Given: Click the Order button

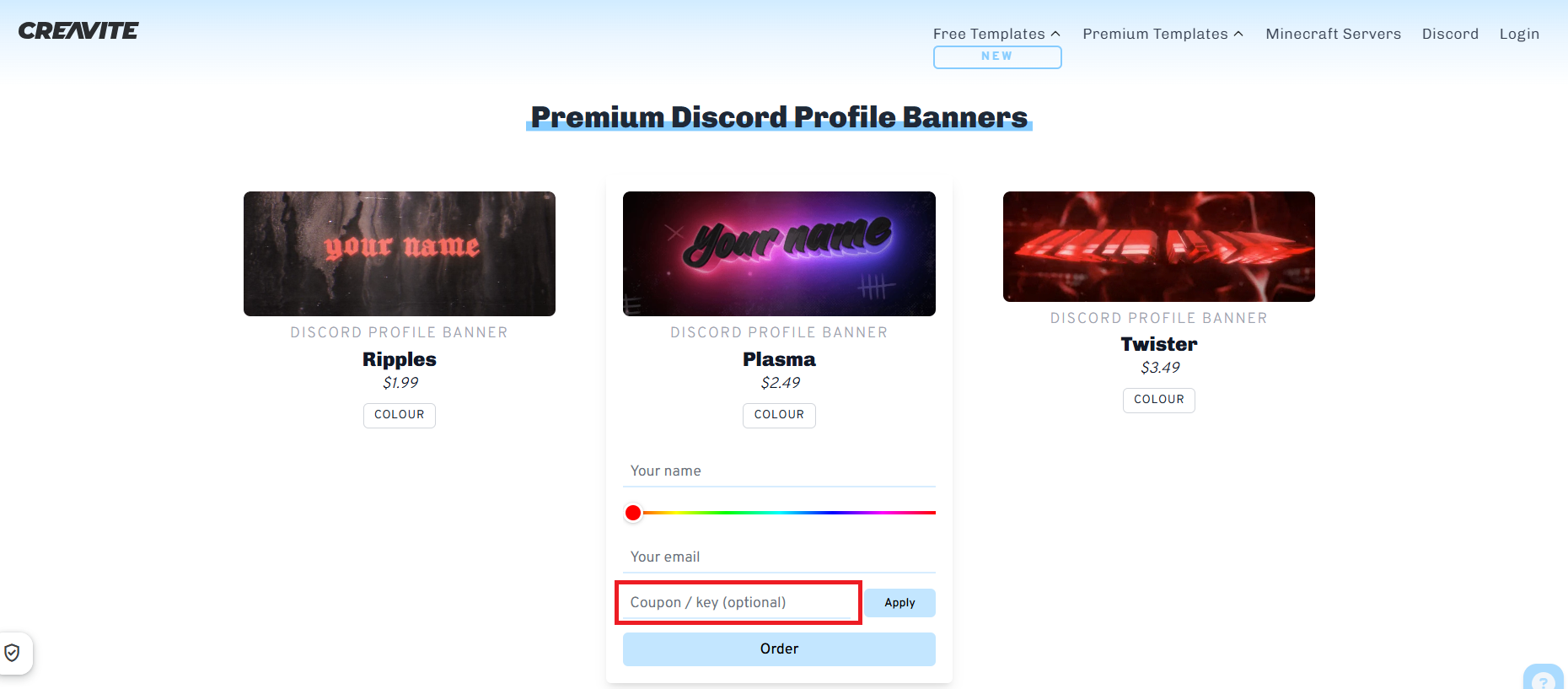Looking at the screenshot, I should [779, 649].
